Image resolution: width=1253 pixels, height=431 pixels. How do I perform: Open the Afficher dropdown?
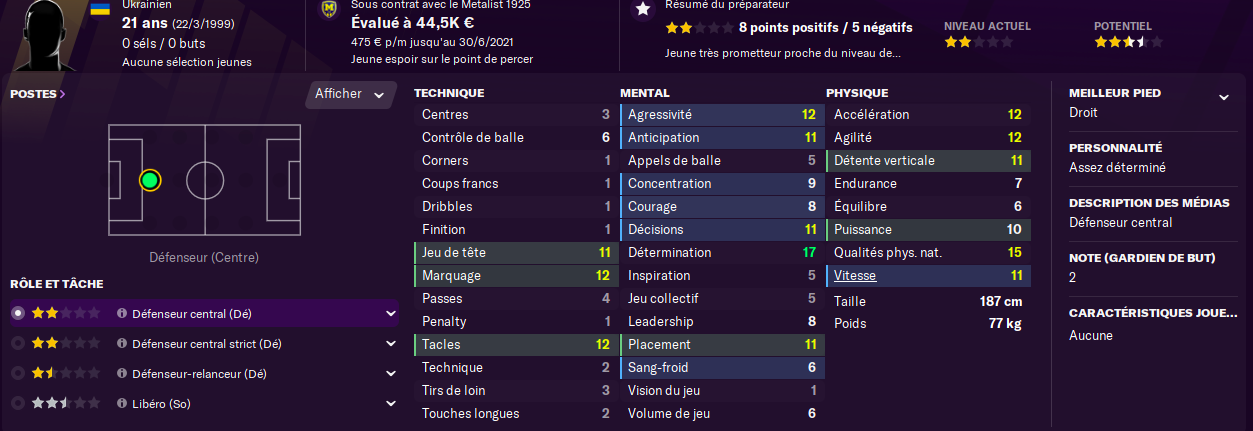tap(349, 94)
